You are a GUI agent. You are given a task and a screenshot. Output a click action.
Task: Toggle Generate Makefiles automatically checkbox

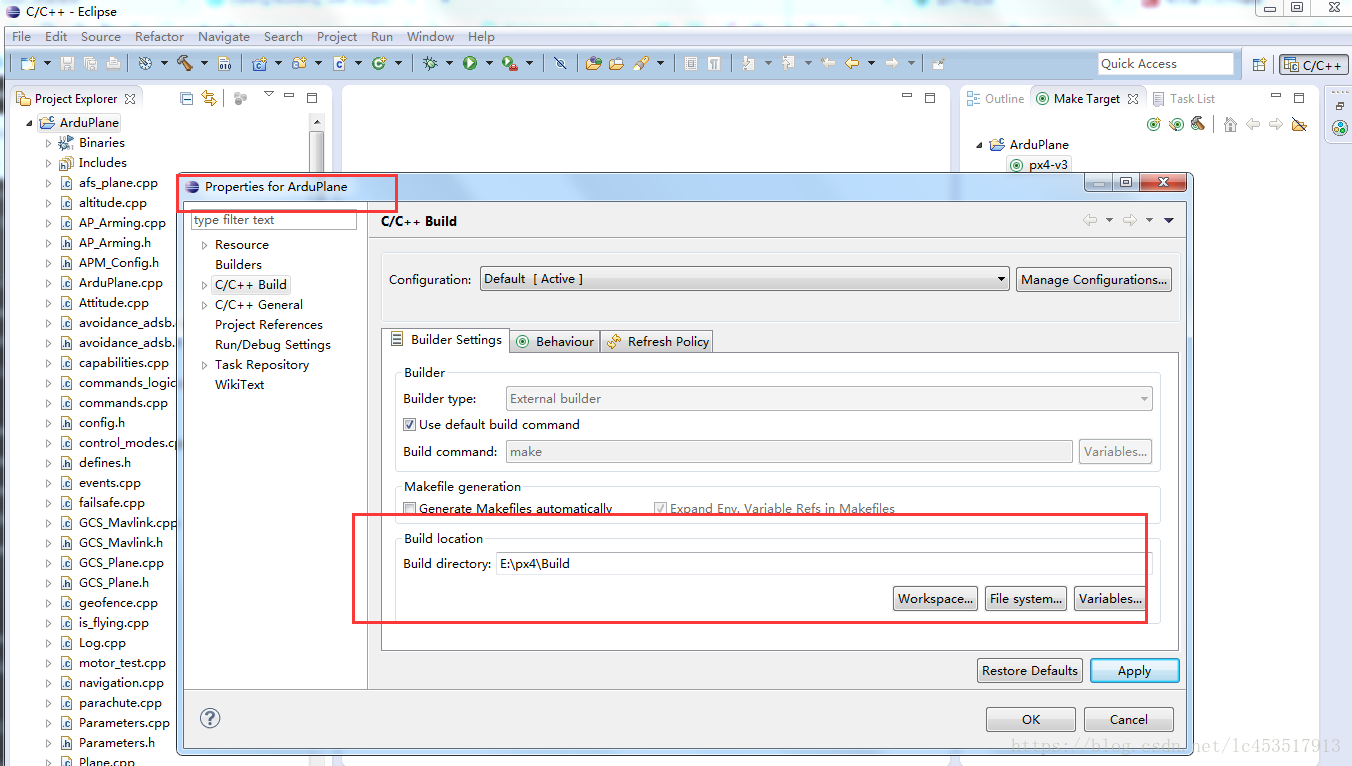point(409,508)
